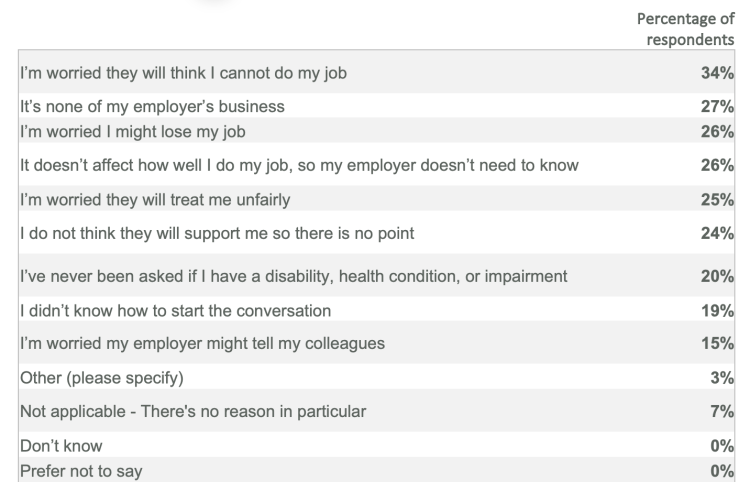The width and height of the screenshot is (750, 504).
Task: Click 'I'm worried my employer might tell my colleagues'
Action: point(202,344)
